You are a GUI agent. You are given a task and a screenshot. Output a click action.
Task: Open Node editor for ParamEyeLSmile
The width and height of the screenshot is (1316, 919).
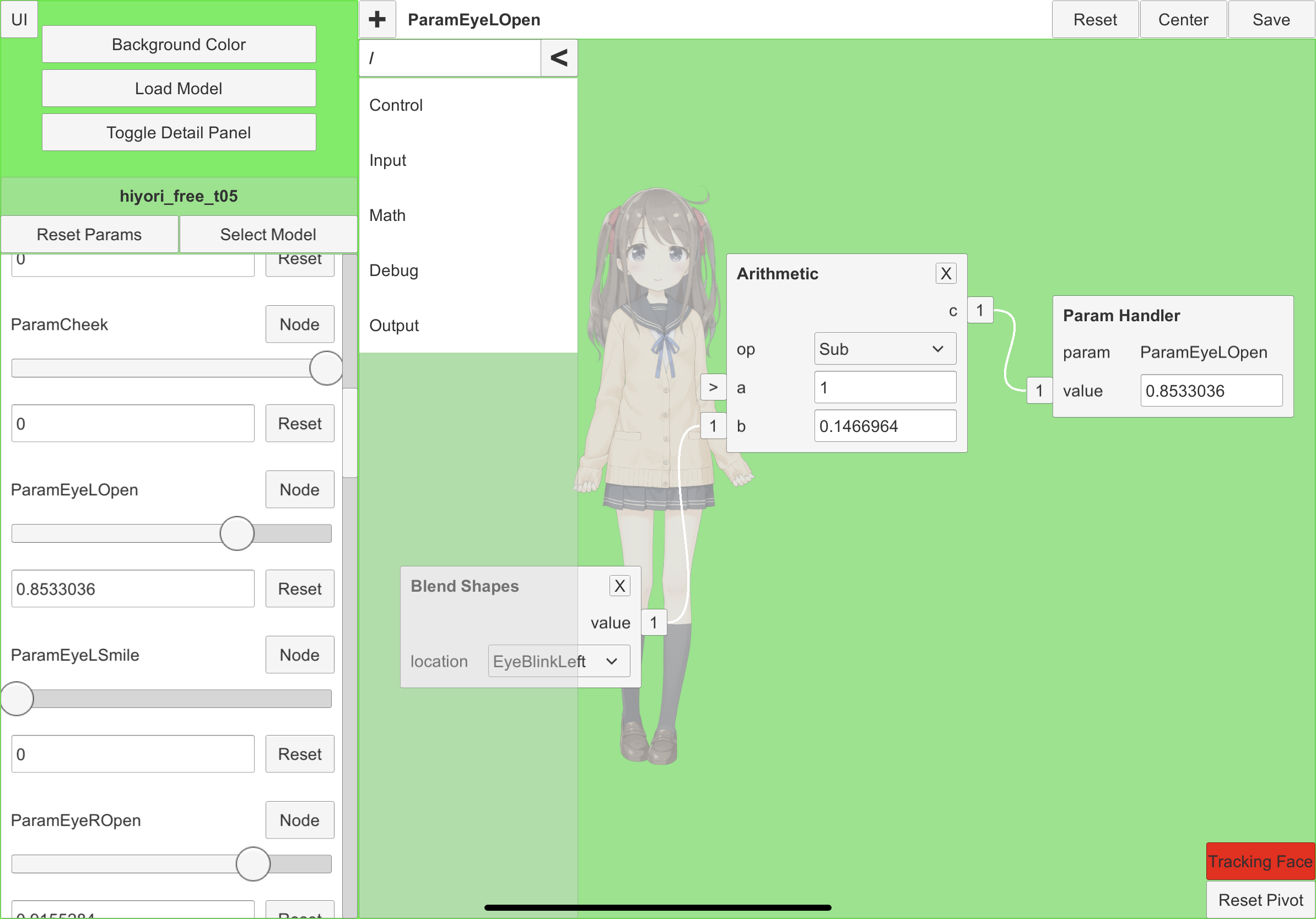click(x=299, y=655)
